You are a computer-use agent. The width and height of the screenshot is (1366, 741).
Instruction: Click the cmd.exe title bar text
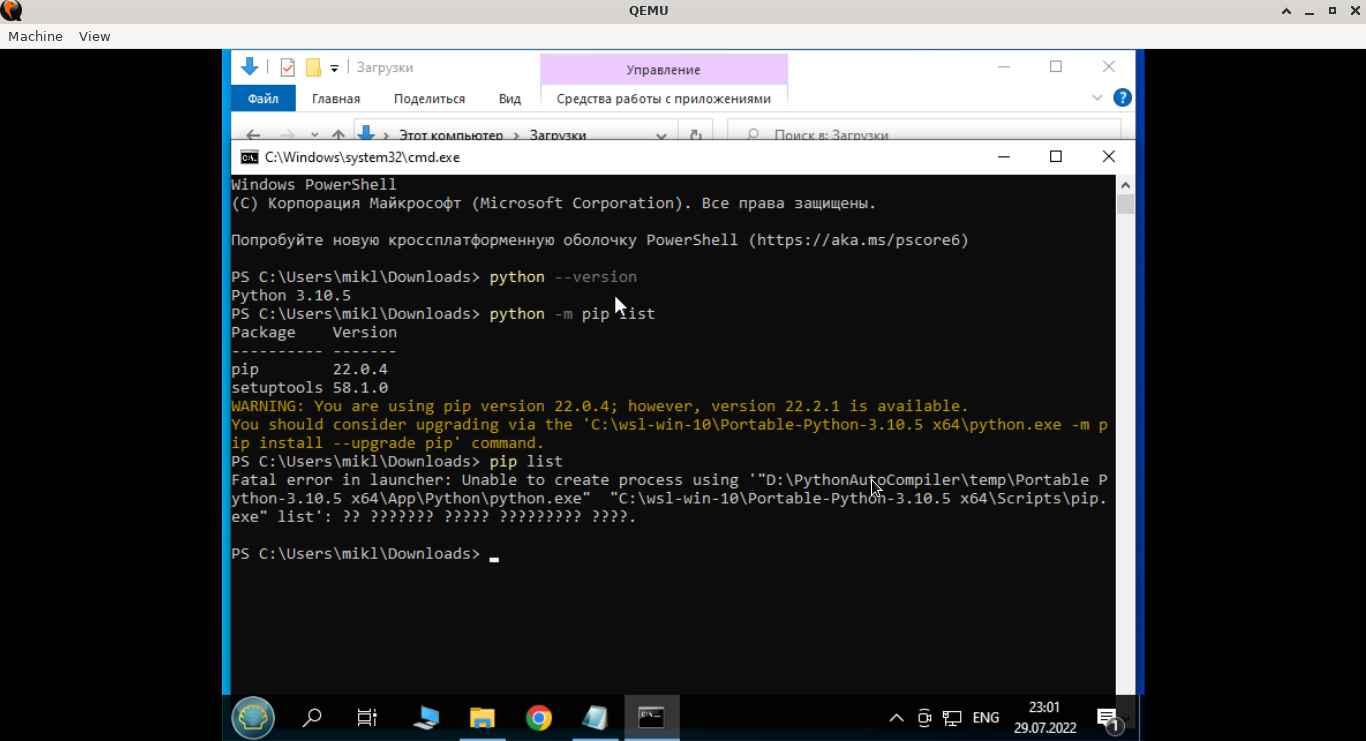tap(362, 157)
